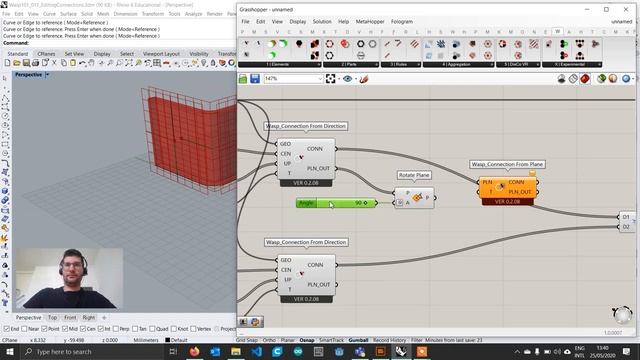Open Visual Studio Code from the taskbar
Image resolution: width=640 pixels, height=360 pixels.
[x=257, y=351]
